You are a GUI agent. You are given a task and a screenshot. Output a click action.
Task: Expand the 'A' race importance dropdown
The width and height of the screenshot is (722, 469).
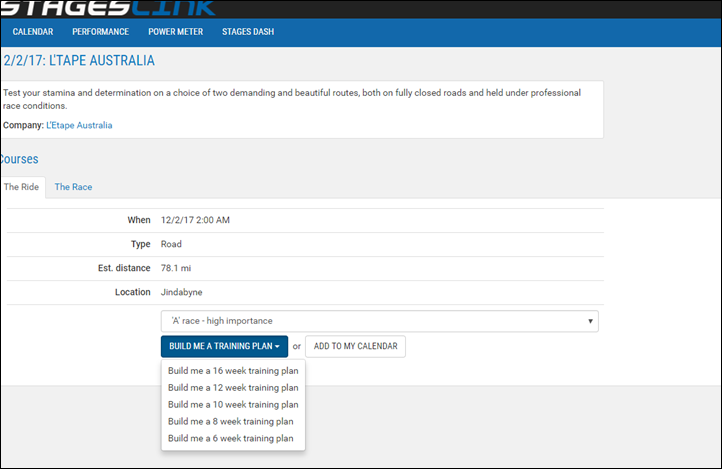coord(379,321)
